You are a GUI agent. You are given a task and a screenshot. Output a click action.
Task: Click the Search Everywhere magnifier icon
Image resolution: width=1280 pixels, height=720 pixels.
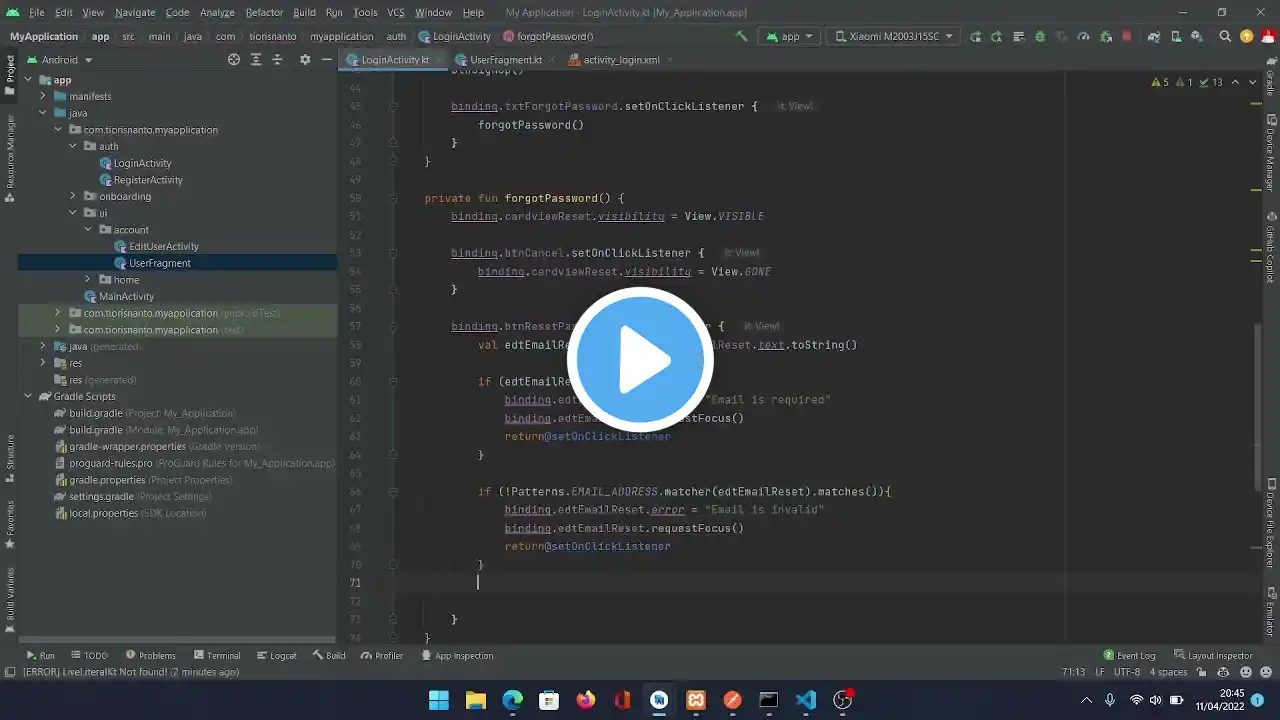click(1225, 36)
